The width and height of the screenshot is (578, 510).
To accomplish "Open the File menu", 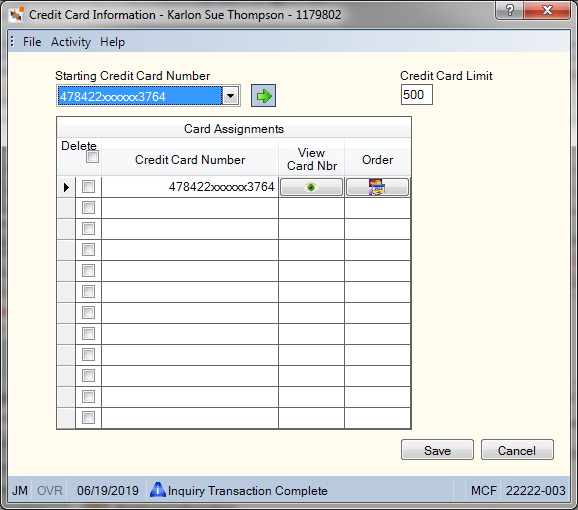I will click(32, 42).
